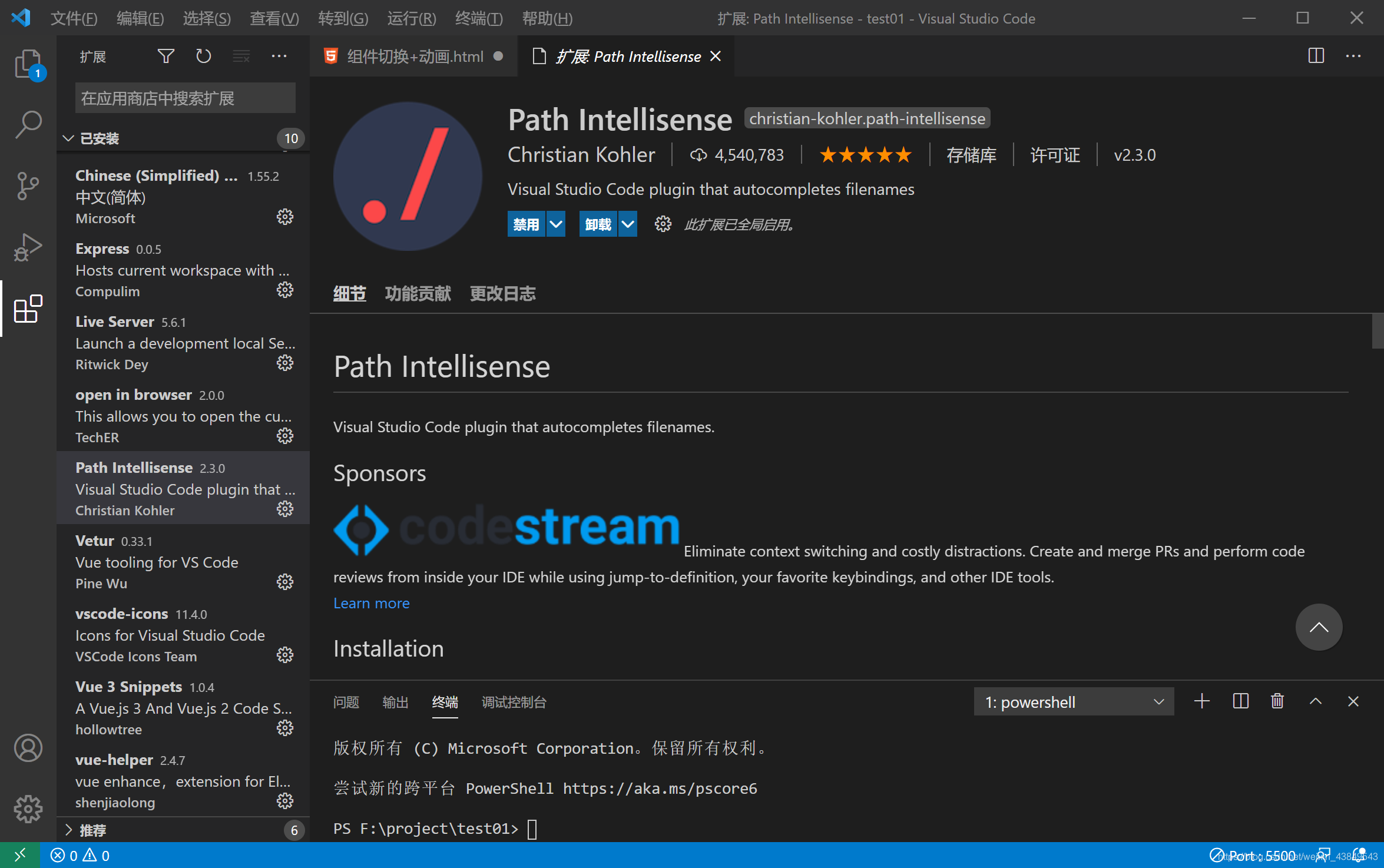The height and width of the screenshot is (868, 1384).
Task: Open the Explorer view icon
Action: click(x=28, y=64)
